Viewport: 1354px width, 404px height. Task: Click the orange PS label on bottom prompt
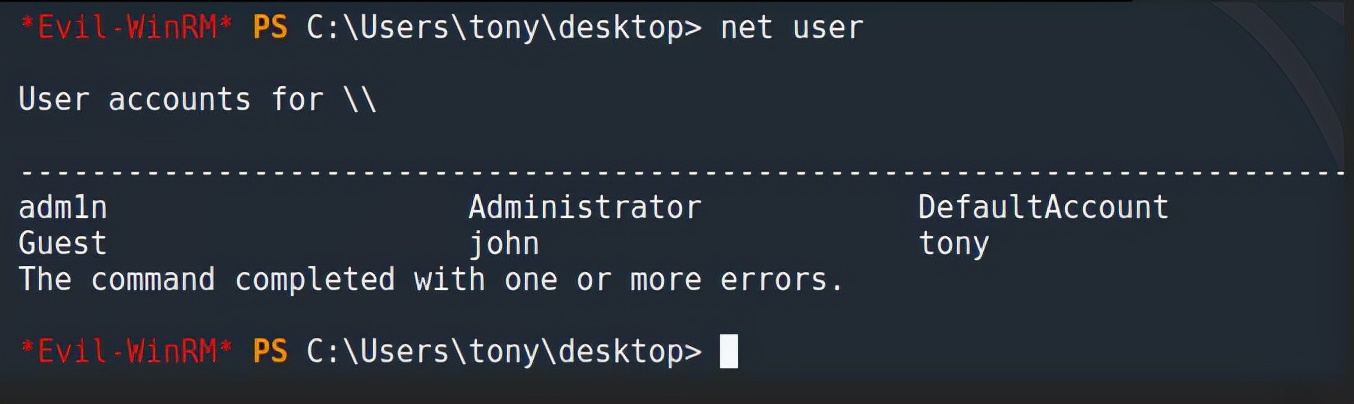(270, 352)
